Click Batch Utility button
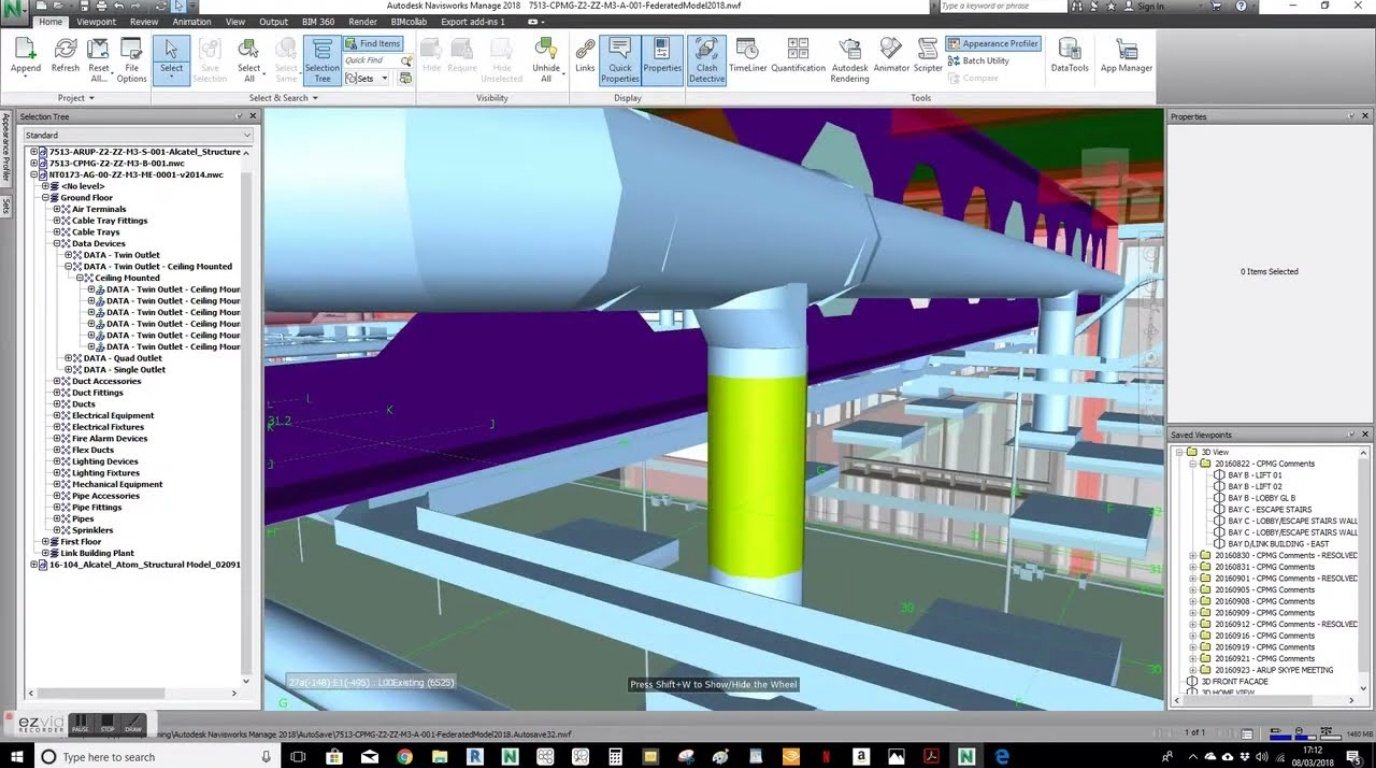Viewport: 1376px width, 768px height. coord(978,61)
